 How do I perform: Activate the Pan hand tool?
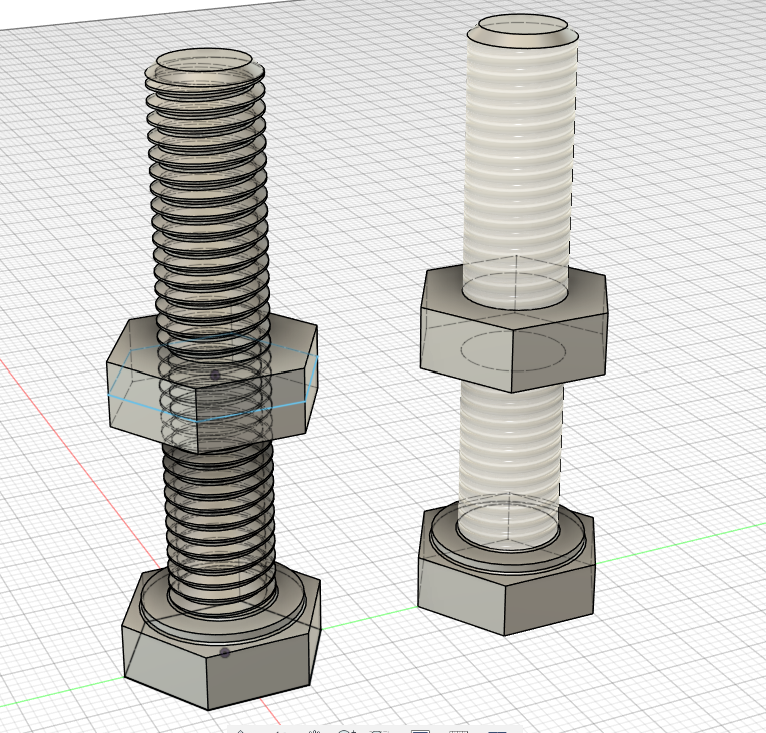pyautogui.click(x=312, y=731)
